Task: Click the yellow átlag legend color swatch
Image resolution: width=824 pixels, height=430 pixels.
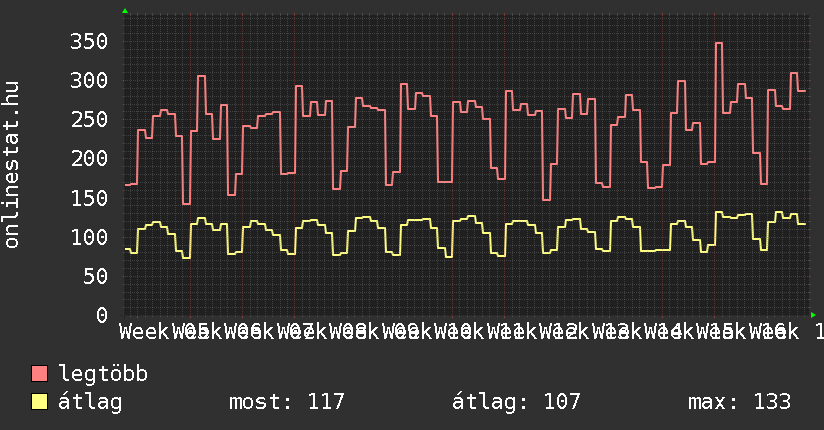Action: click(x=40, y=402)
